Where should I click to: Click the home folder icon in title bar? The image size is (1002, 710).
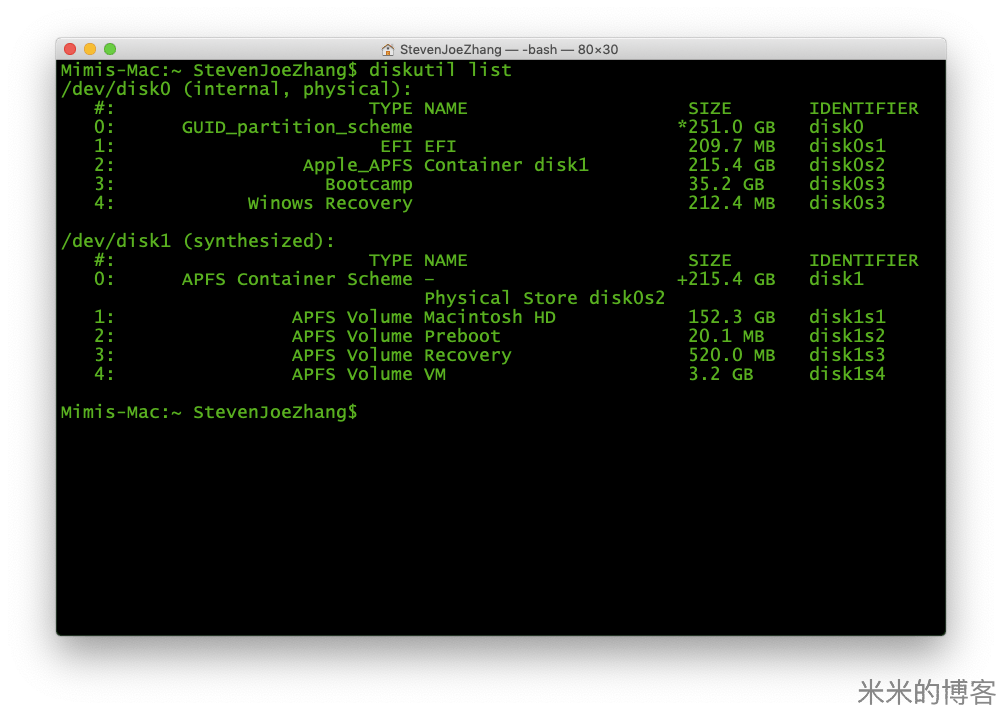[388, 49]
